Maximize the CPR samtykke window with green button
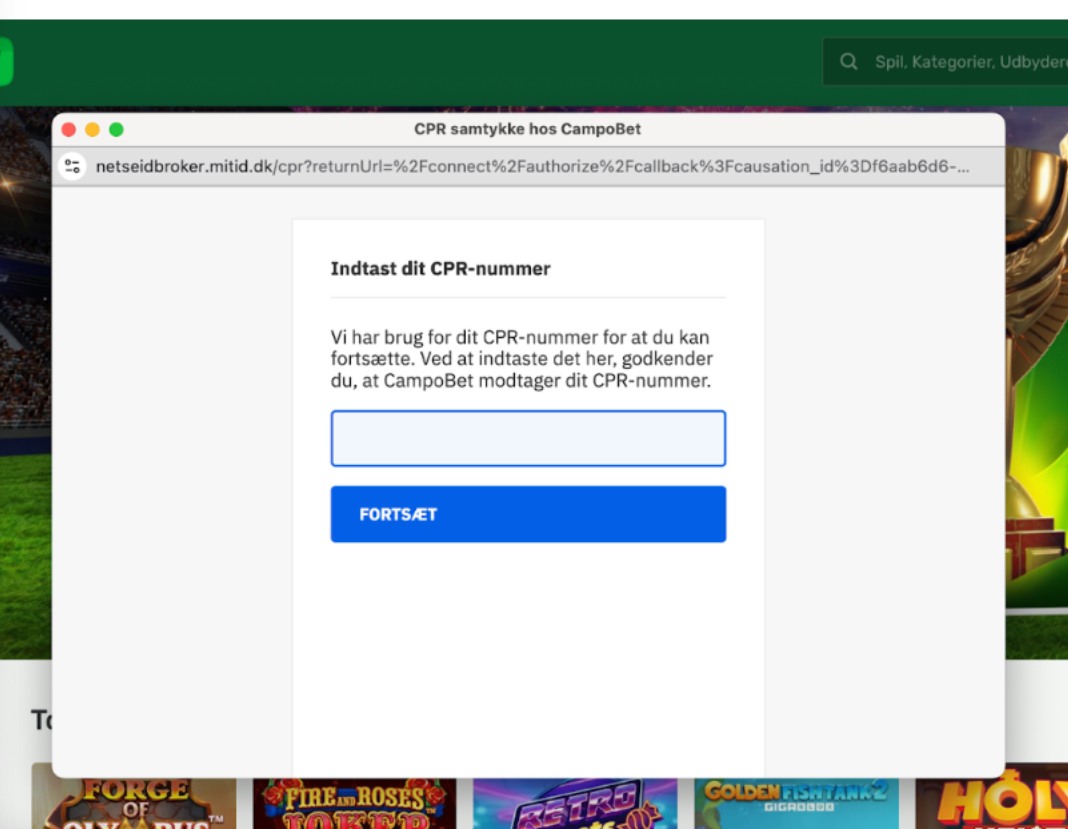 [x=116, y=129]
